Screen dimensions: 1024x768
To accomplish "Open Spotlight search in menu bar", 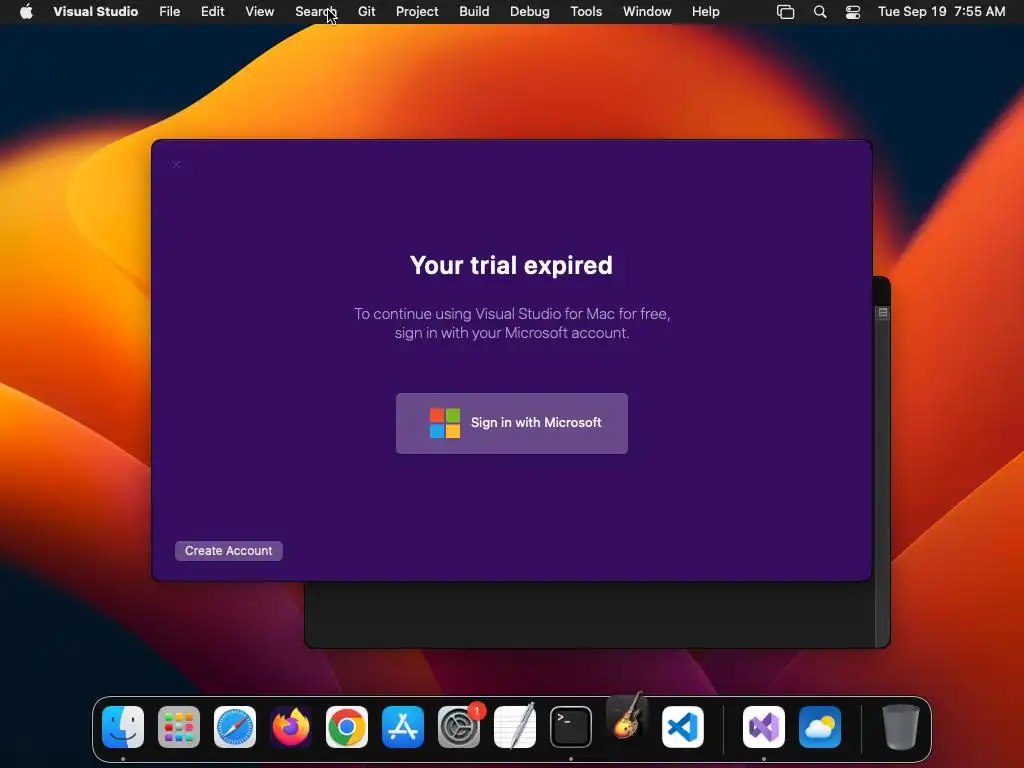I will point(820,12).
